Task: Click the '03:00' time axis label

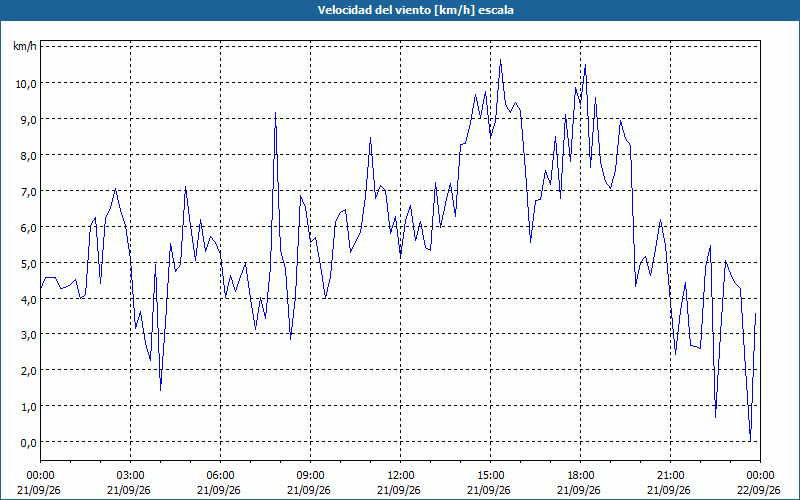Action: [130, 476]
